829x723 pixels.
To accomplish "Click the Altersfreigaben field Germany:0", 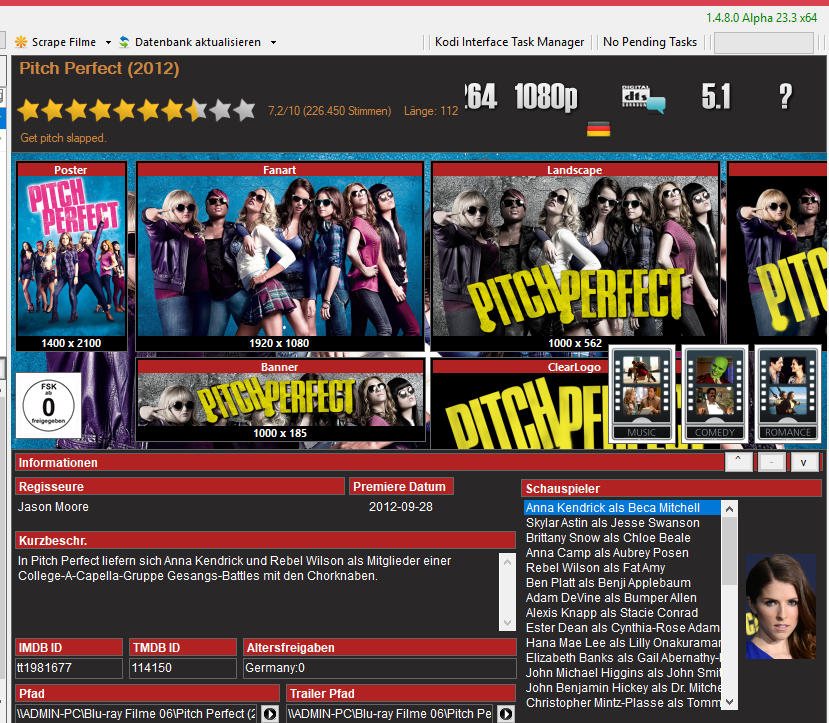I will pos(380,668).
